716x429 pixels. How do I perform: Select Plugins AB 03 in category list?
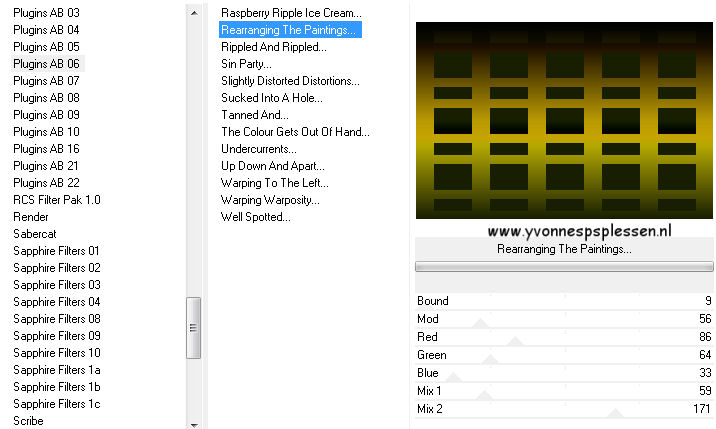pos(46,13)
